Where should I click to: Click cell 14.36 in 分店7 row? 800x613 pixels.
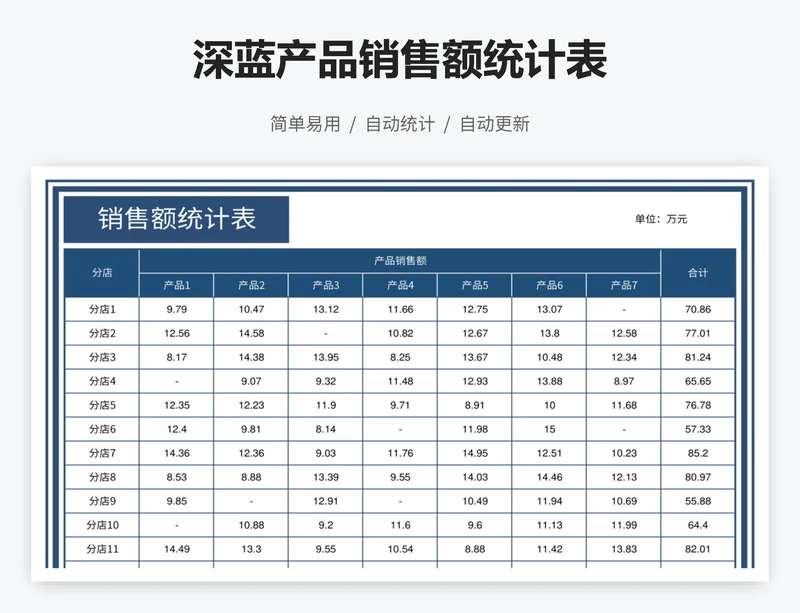tap(177, 453)
